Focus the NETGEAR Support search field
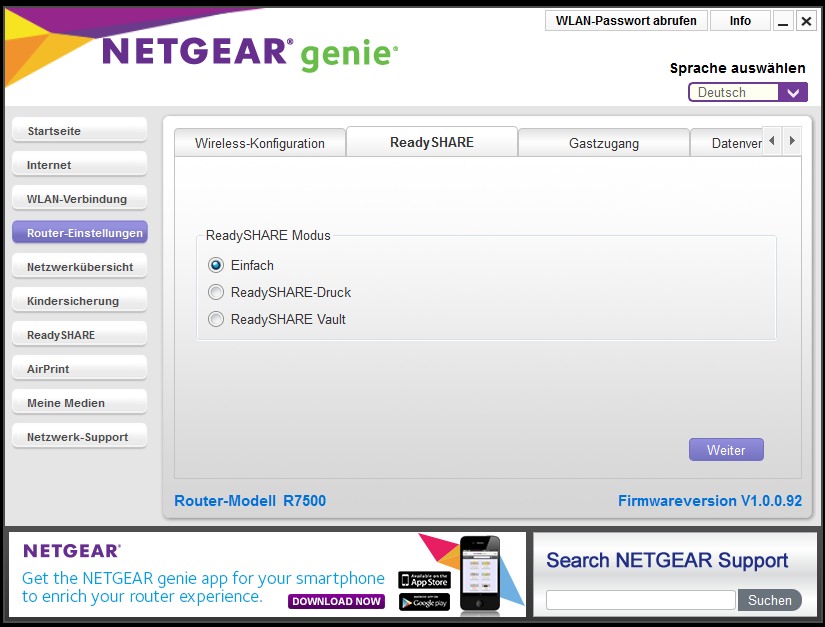 point(640,600)
